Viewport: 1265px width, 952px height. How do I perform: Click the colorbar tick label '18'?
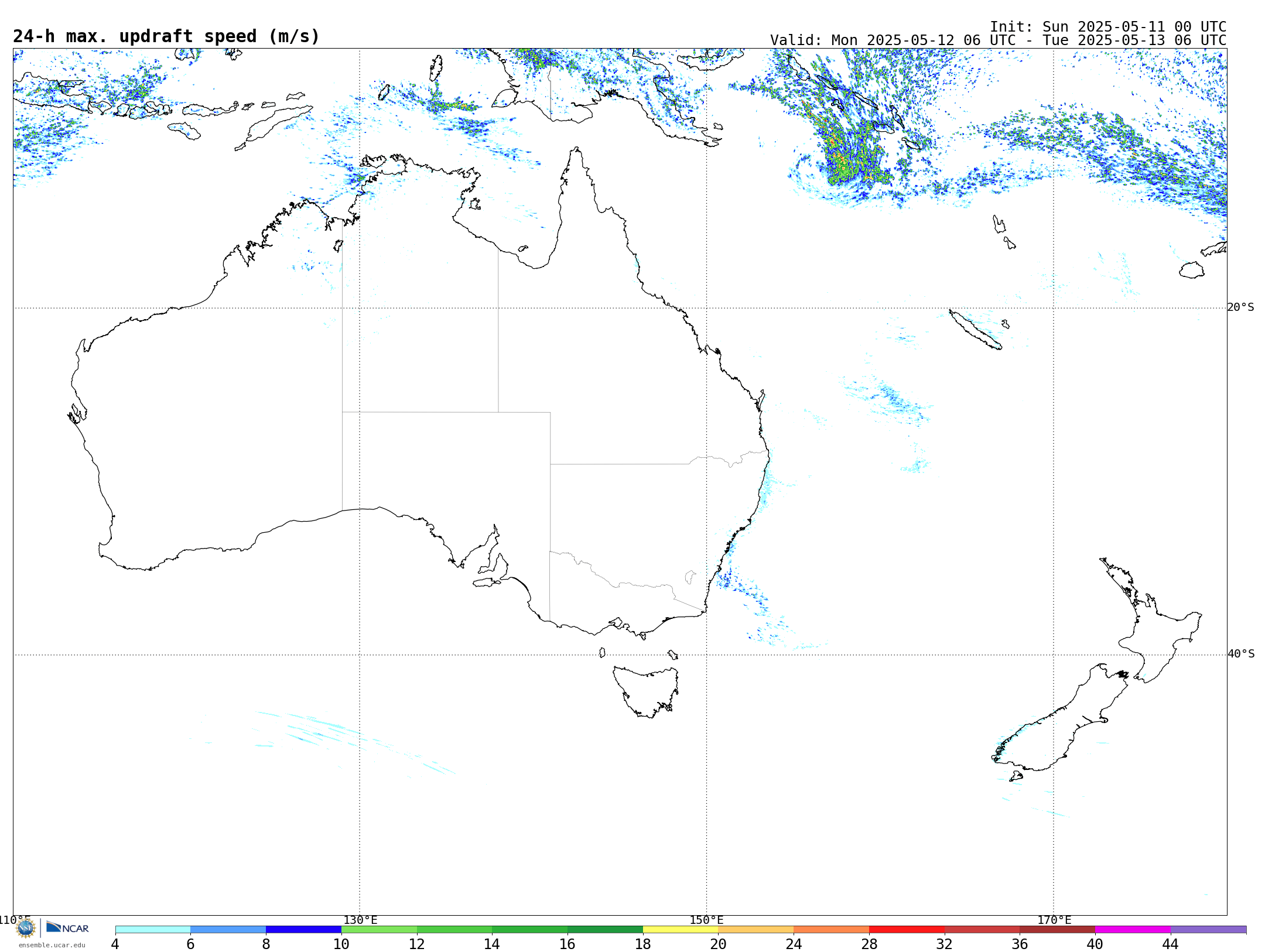tap(643, 944)
